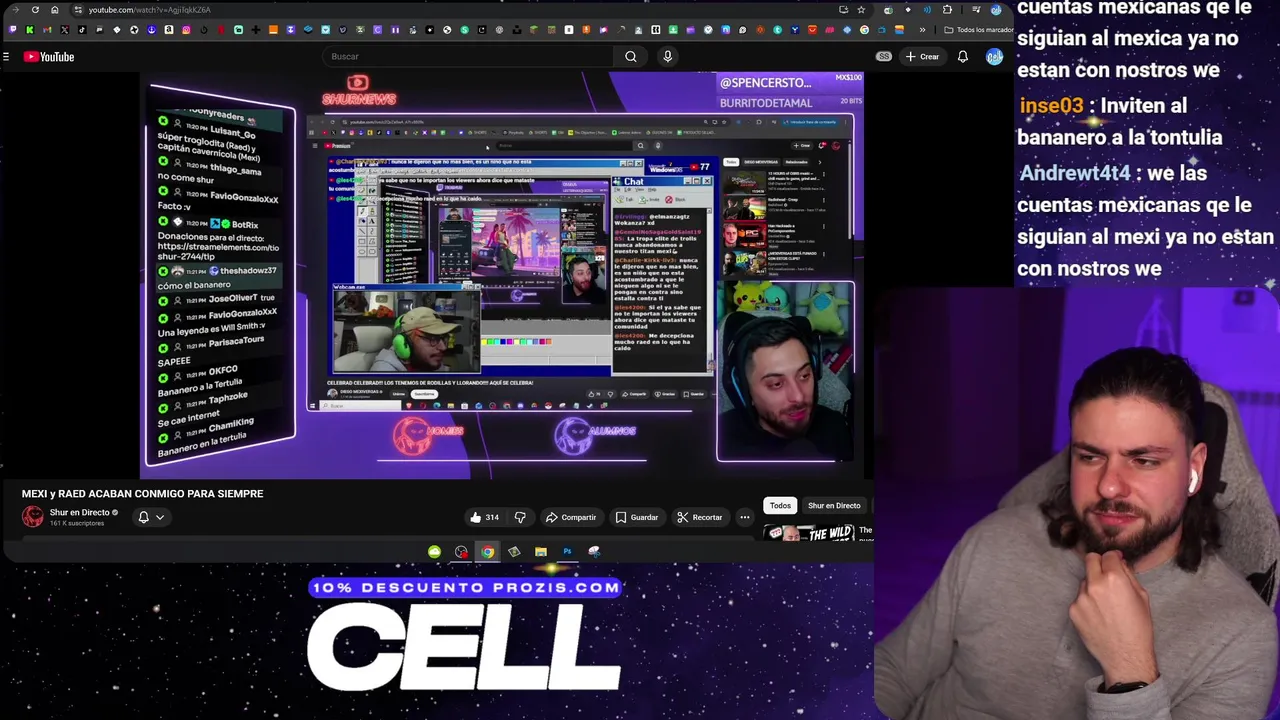The height and width of the screenshot is (720, 1280).
Task: Select the Shur en Directo filter chip
Action: 834,506
